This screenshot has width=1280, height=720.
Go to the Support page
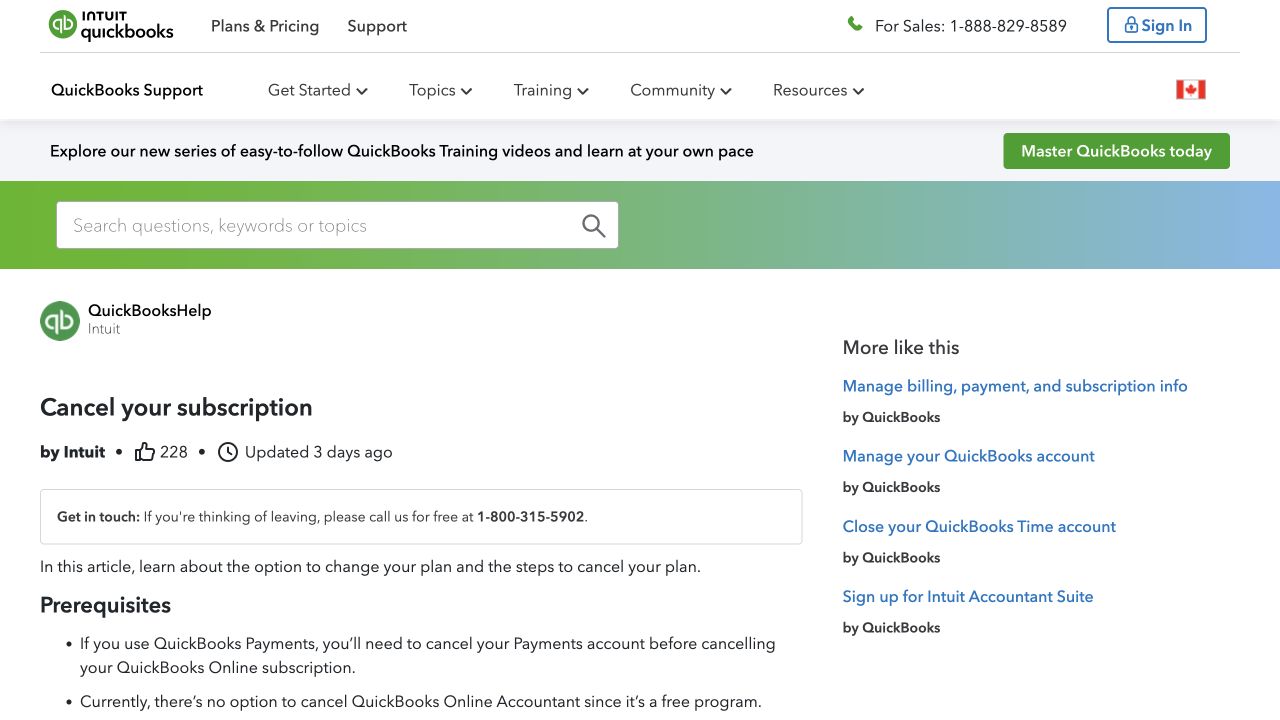click(377, 26)
